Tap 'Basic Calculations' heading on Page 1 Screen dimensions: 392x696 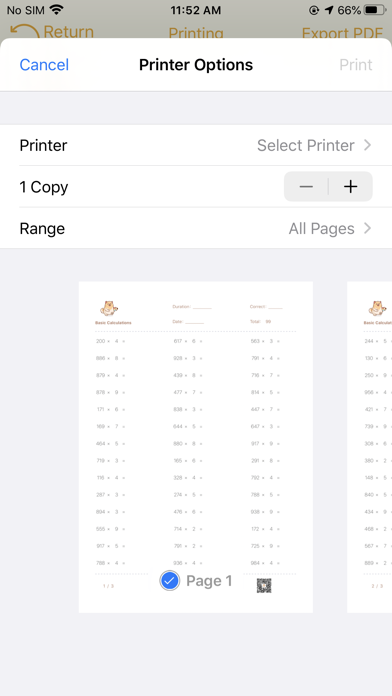click(x=113, y=323)
